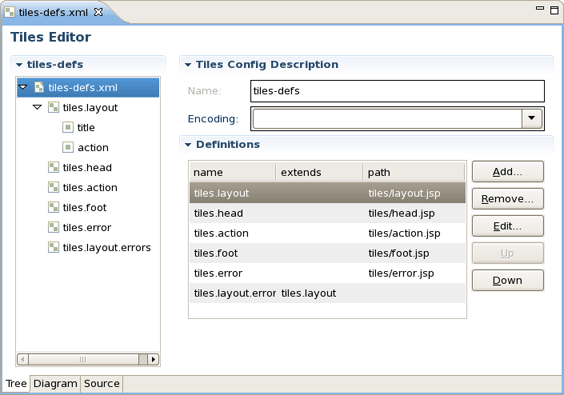Select the action attribute icon in tree
The width and height of the screenshot is (564, 395).
click(68, 147)
